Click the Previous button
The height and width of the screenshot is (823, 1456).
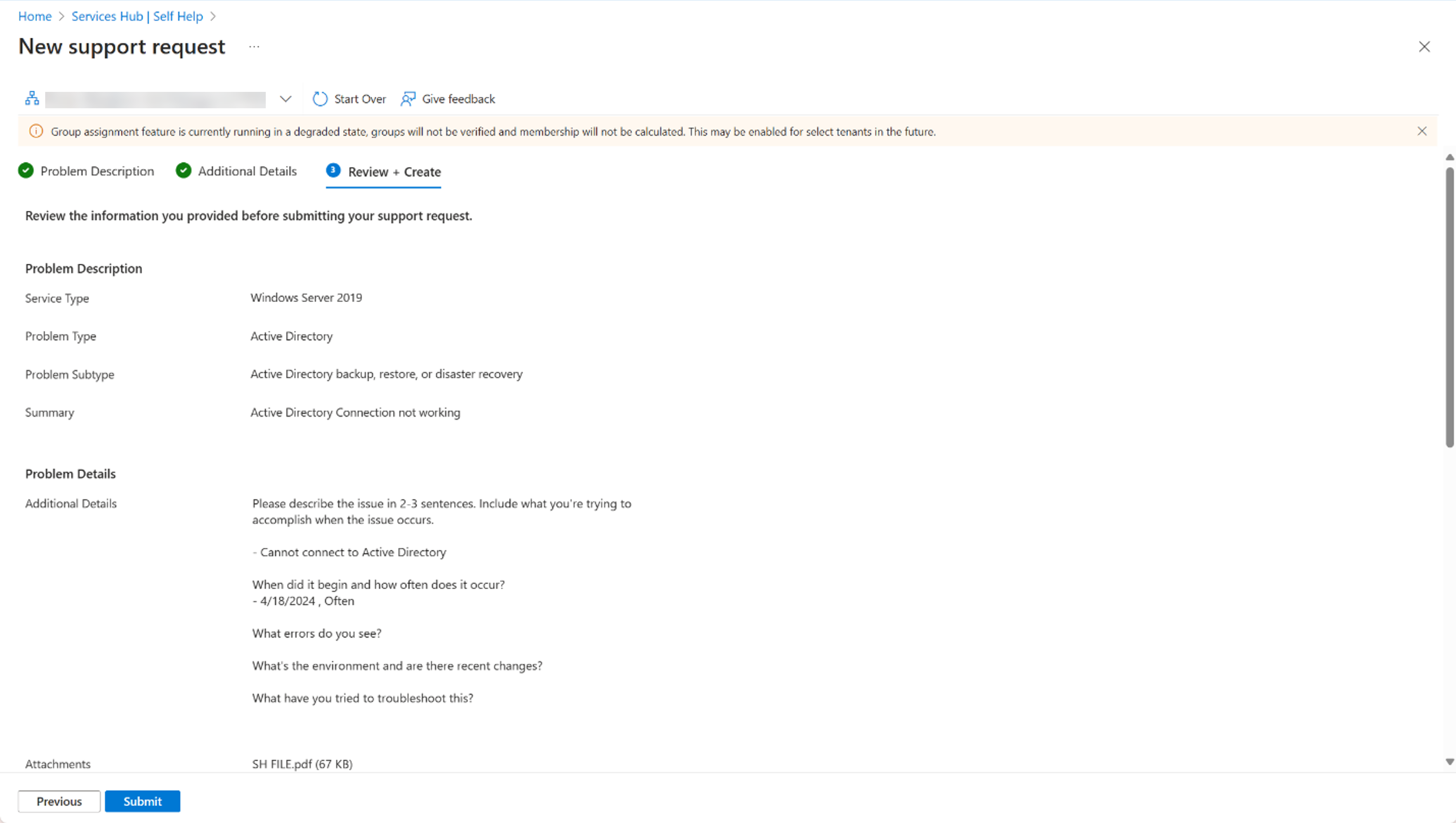(58, 800)
